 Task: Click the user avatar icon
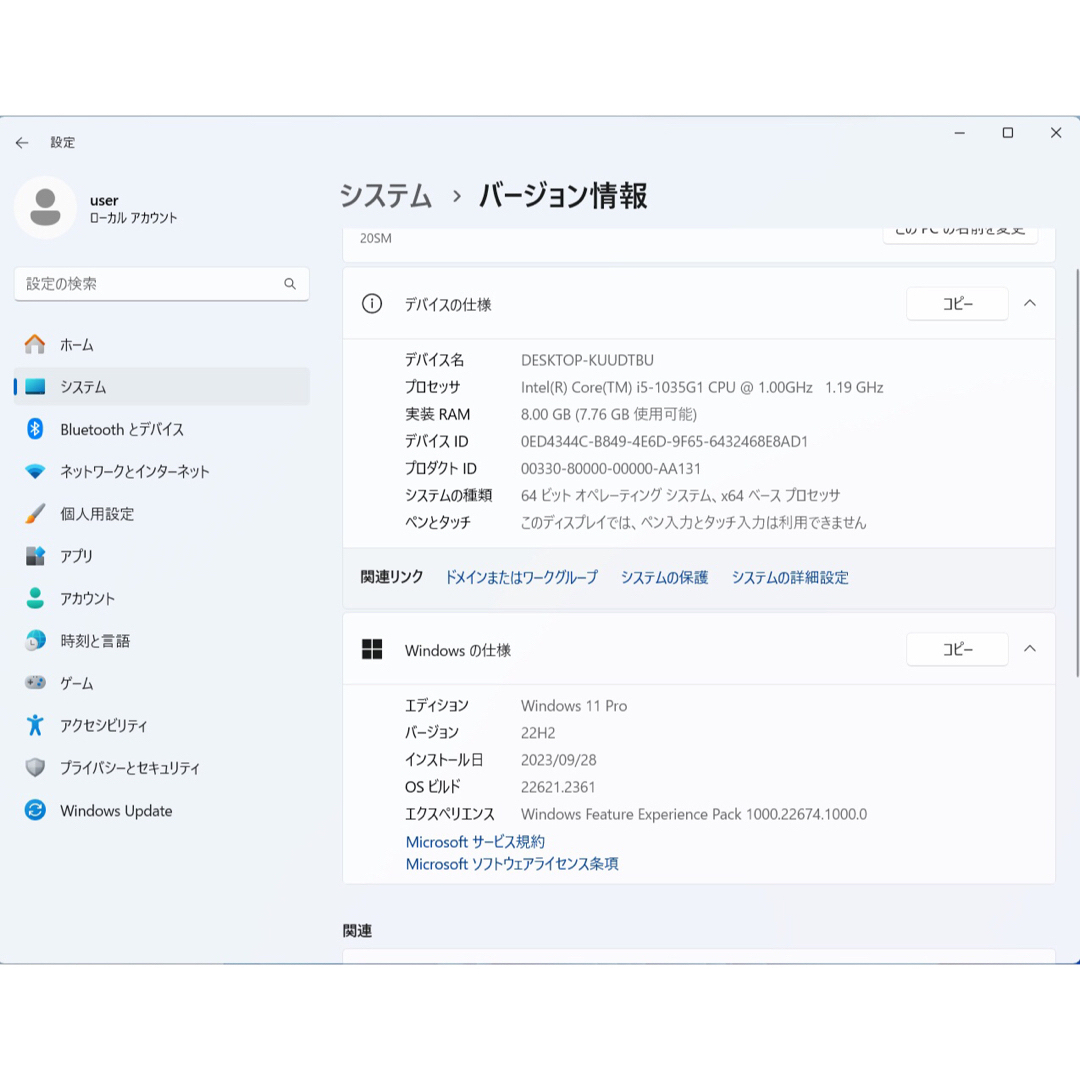(45, 207)
